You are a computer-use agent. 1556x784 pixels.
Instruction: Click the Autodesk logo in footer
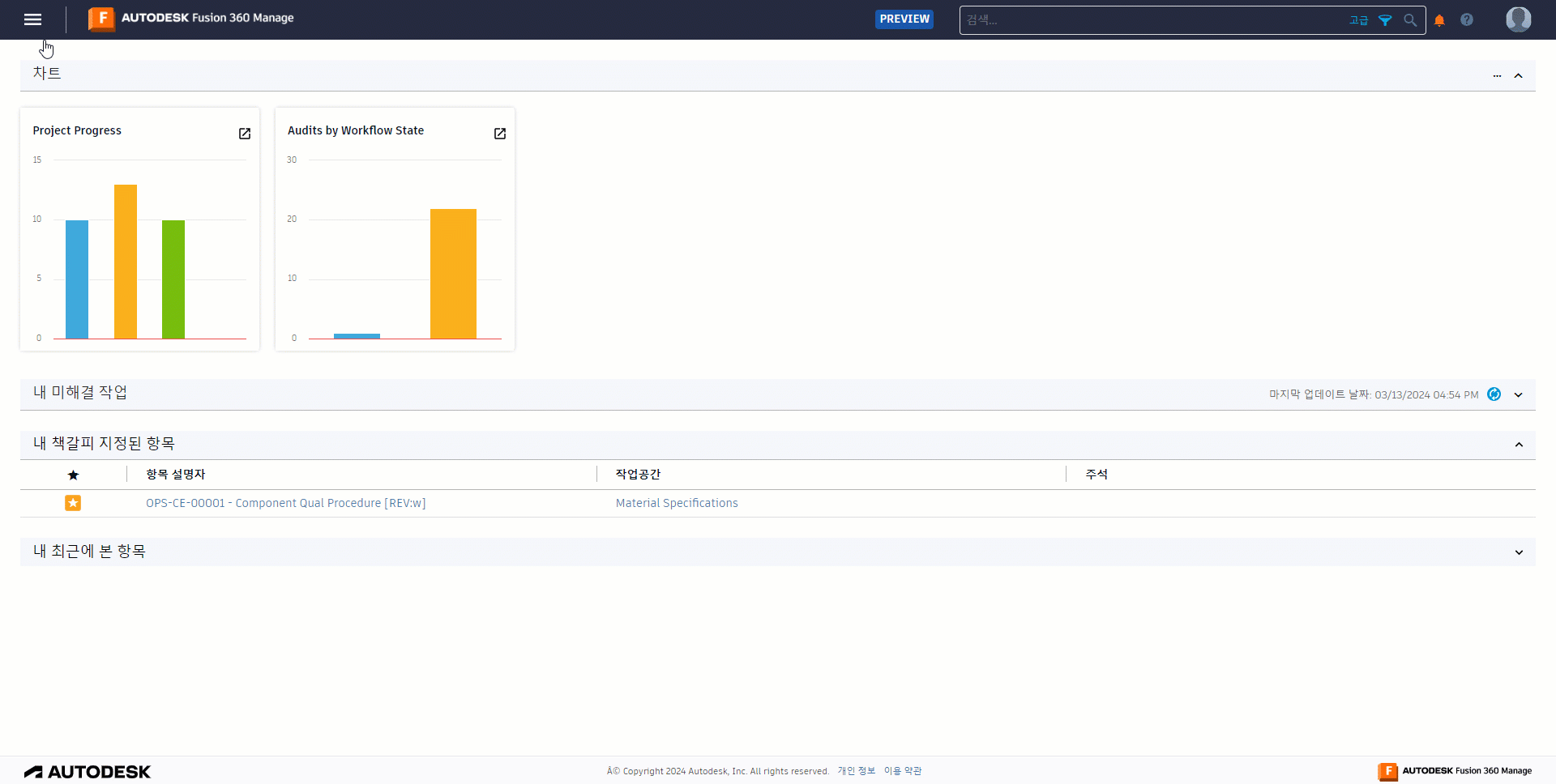87,772
